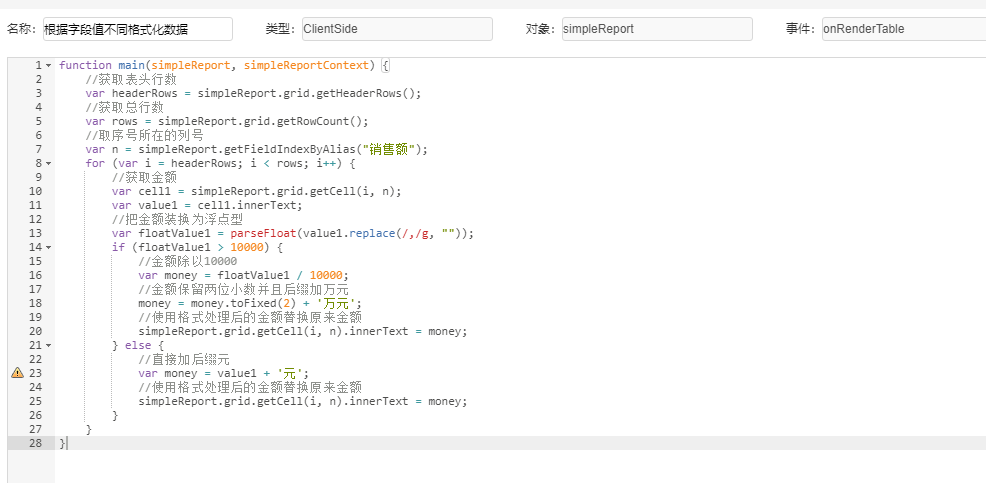
Task: Fold the else block at line 21
Action: click(48, 345)
